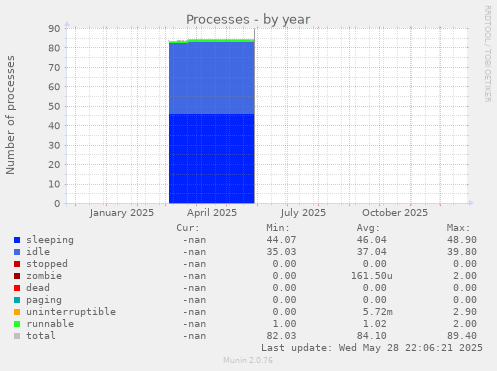Select the 'idle' legend label

(x=38, y=252)
